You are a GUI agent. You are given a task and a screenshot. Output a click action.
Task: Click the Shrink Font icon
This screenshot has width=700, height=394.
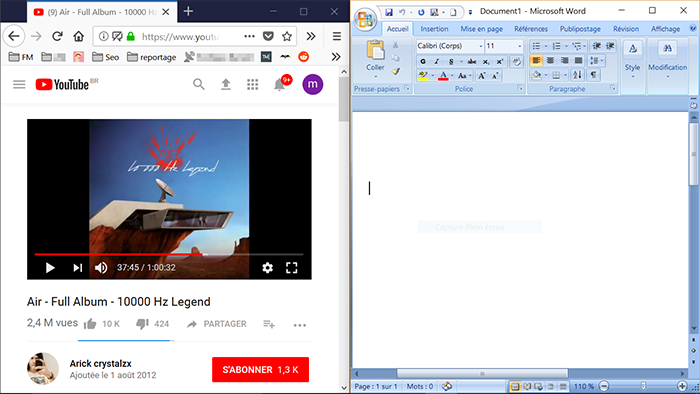point(495,75)
